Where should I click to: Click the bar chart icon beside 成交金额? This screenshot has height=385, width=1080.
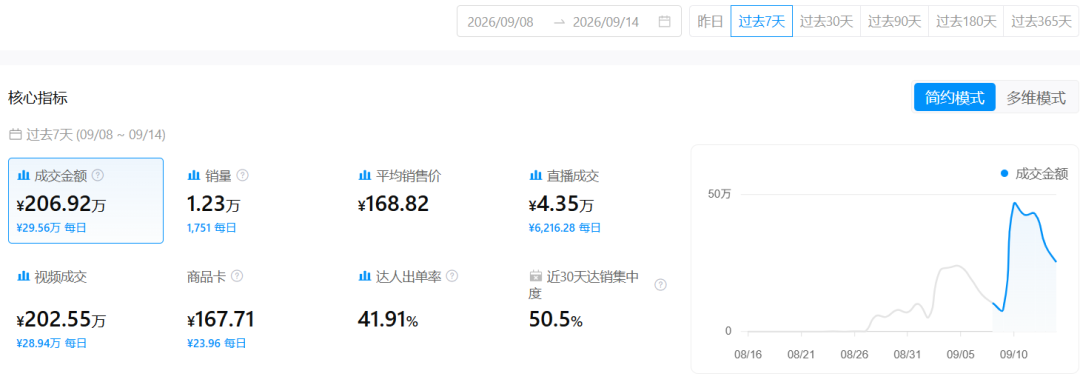pos(22,176)
